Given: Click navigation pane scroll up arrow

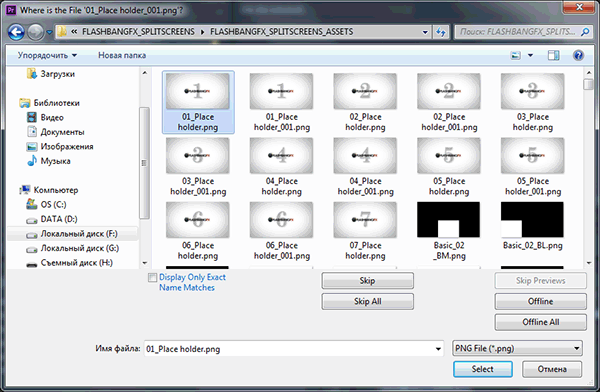Looking at the screenshot, I should (x=145, y=73).
